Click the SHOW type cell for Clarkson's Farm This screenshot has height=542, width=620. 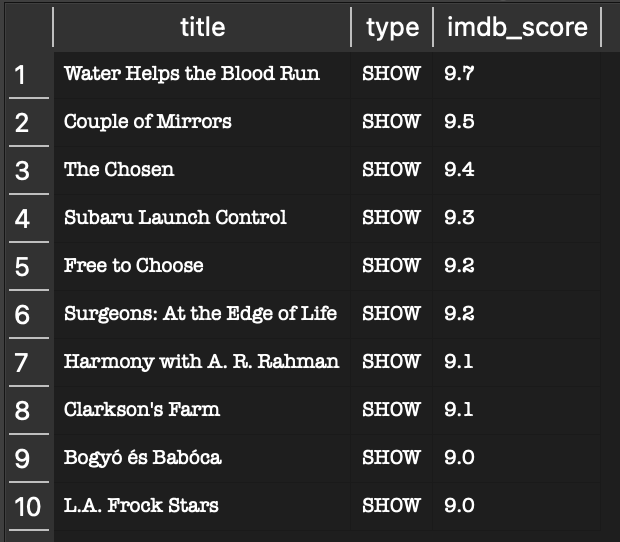click(x=392, y=410)
